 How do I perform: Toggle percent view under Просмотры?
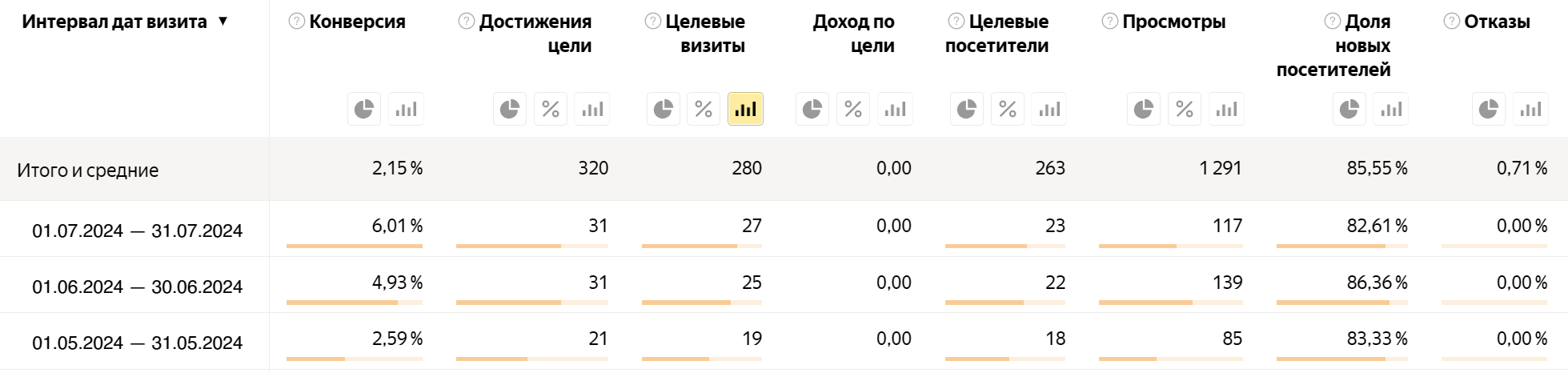[x=1185, y=110]
